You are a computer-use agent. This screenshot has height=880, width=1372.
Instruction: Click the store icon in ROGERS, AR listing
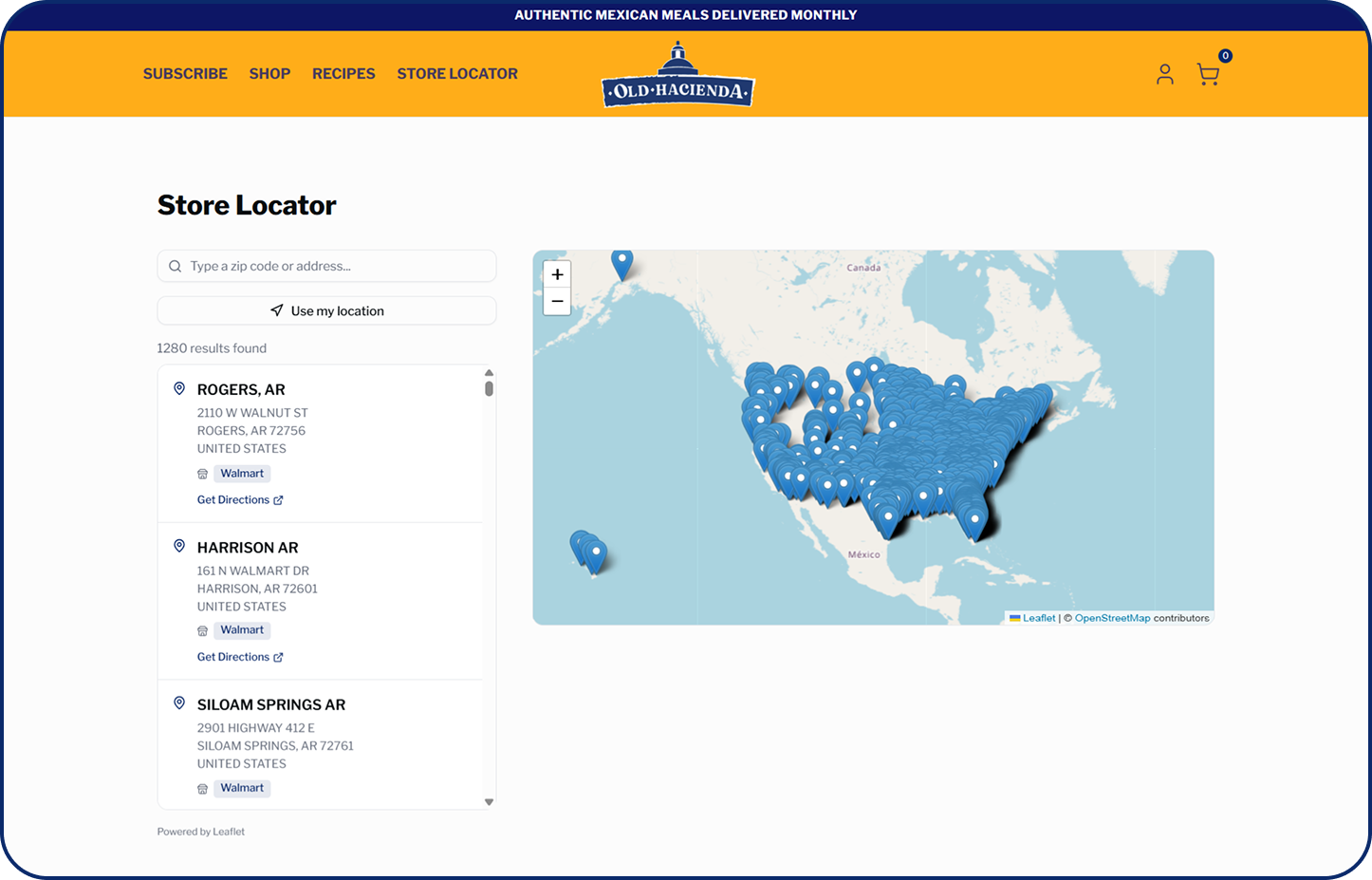pos(202,474)
